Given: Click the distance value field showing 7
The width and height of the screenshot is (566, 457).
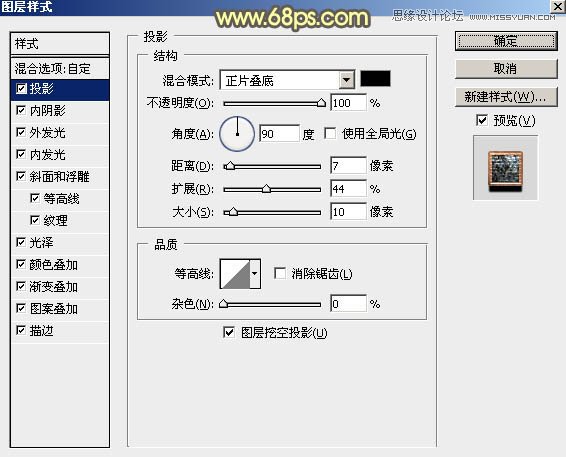Looking at the screenshot, I should click(348, 166).
